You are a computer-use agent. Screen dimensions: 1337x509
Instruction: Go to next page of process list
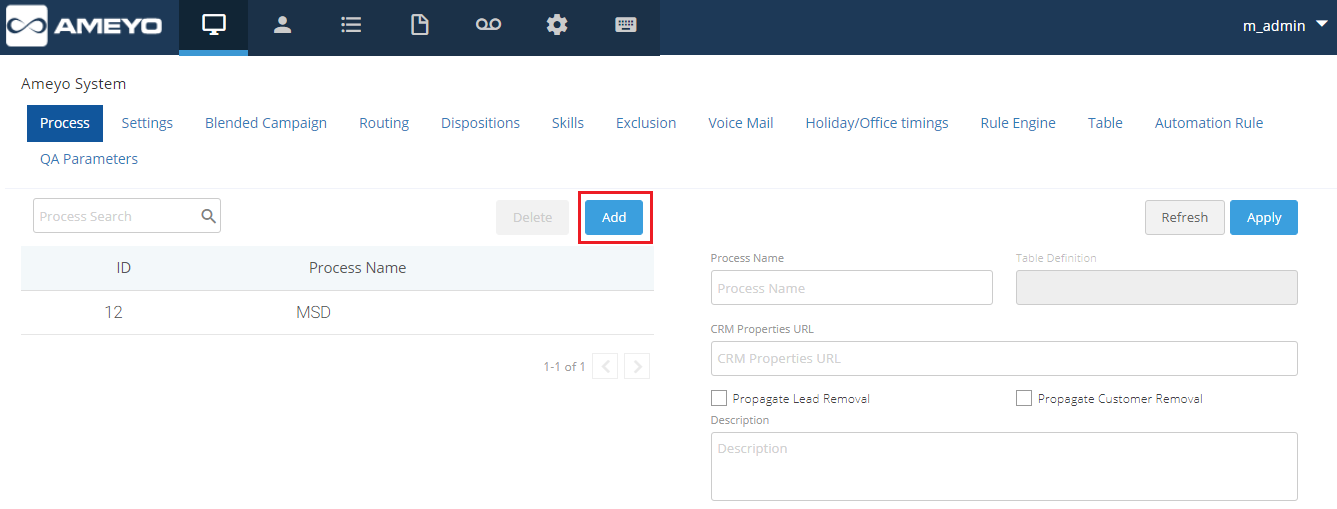637,367
